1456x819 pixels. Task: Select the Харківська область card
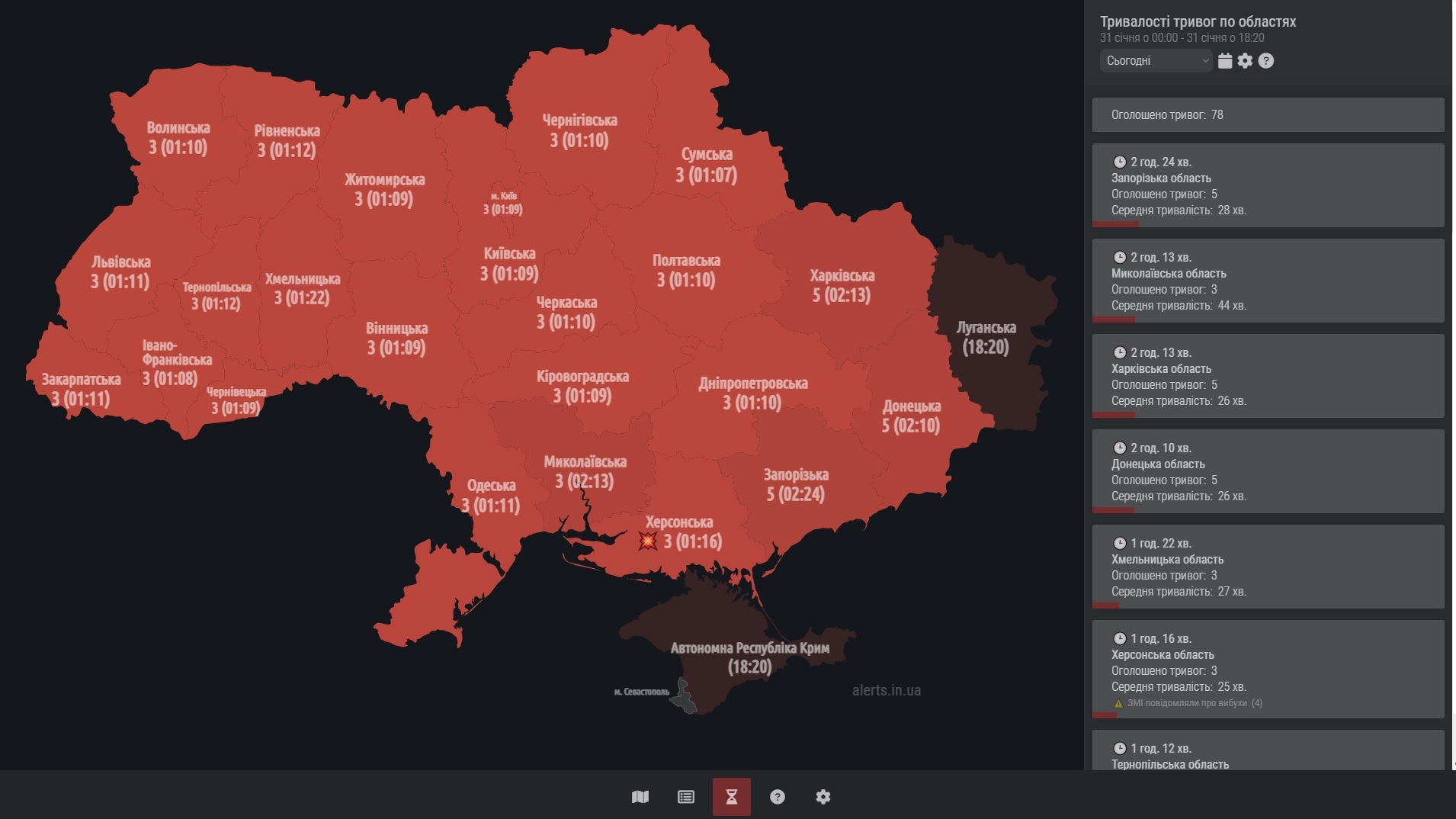[x=1268, y=376]
